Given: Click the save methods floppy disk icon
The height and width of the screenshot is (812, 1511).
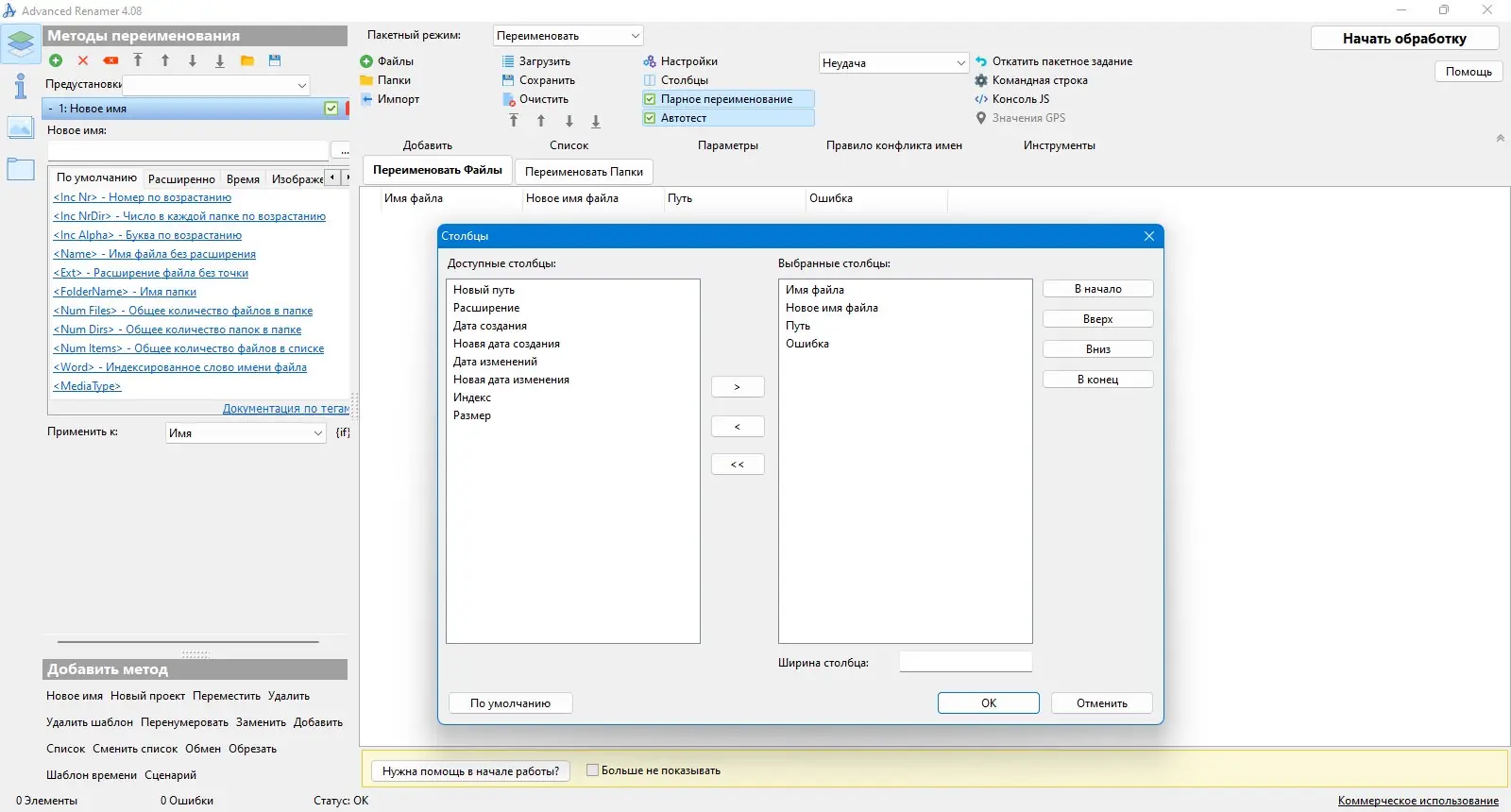Looking at the screenshot, I should [275, 60].
